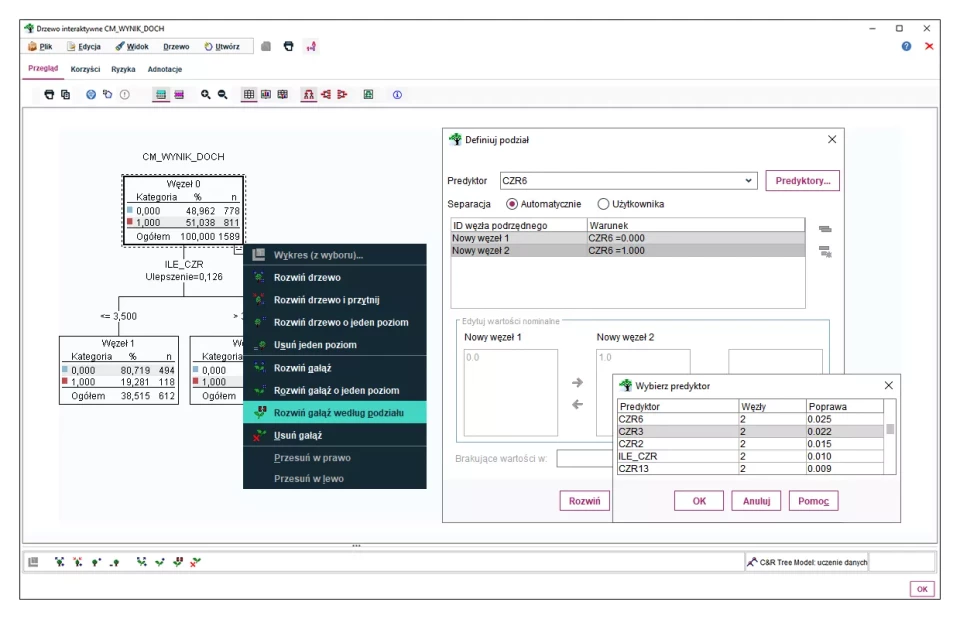This screenshot has width=960, height=619.
Task: Select the Użytkownika separation option
Action: (603, 204)
